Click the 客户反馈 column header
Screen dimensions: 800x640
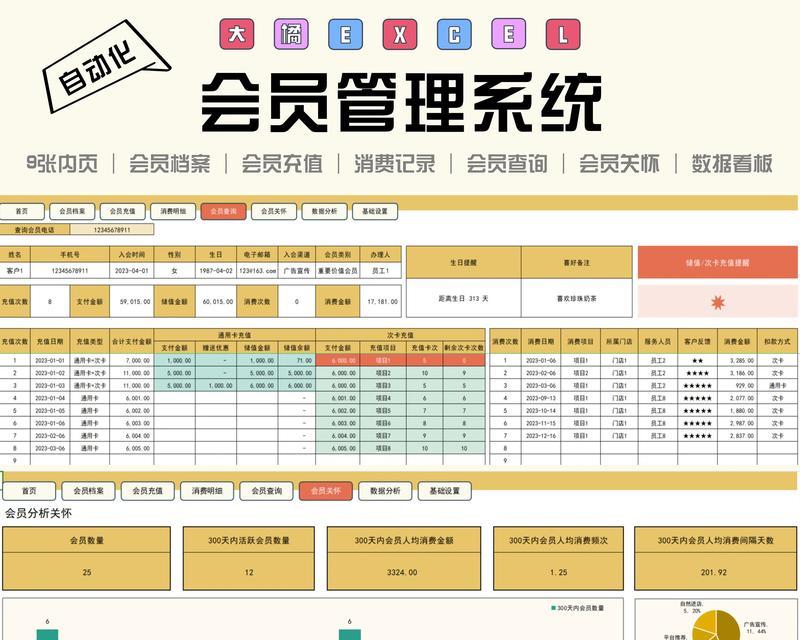click(x=697, y=341)
